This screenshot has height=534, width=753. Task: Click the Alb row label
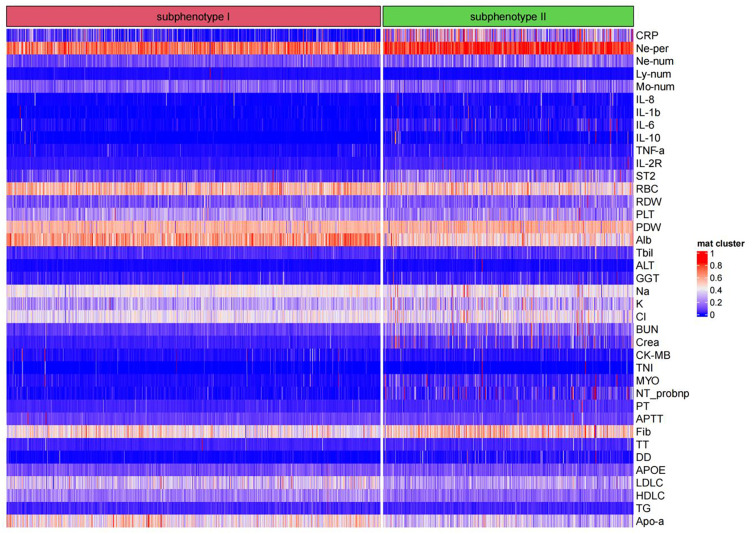(x=644, y=240)
